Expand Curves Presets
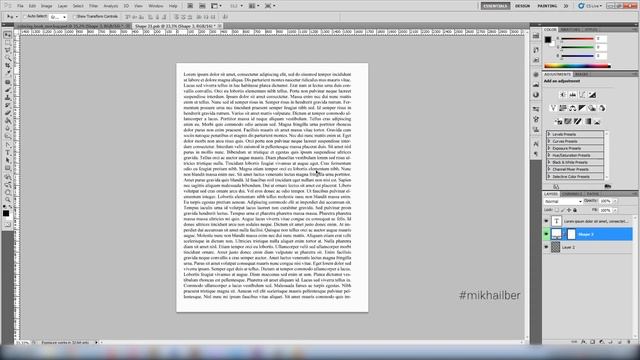Image resolution: width=640 pixels, height=360 pixels. pos(549,141)
